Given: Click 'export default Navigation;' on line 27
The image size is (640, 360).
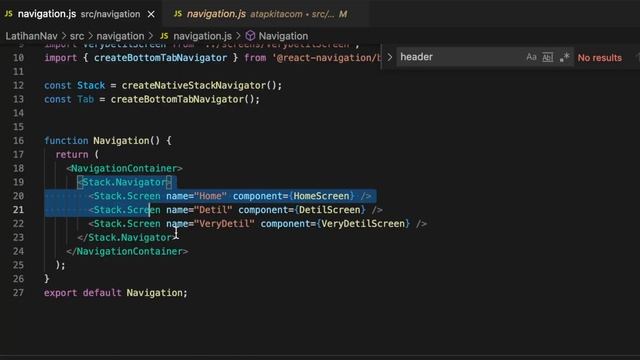Looking at the screenshot, I should point(116,293).
